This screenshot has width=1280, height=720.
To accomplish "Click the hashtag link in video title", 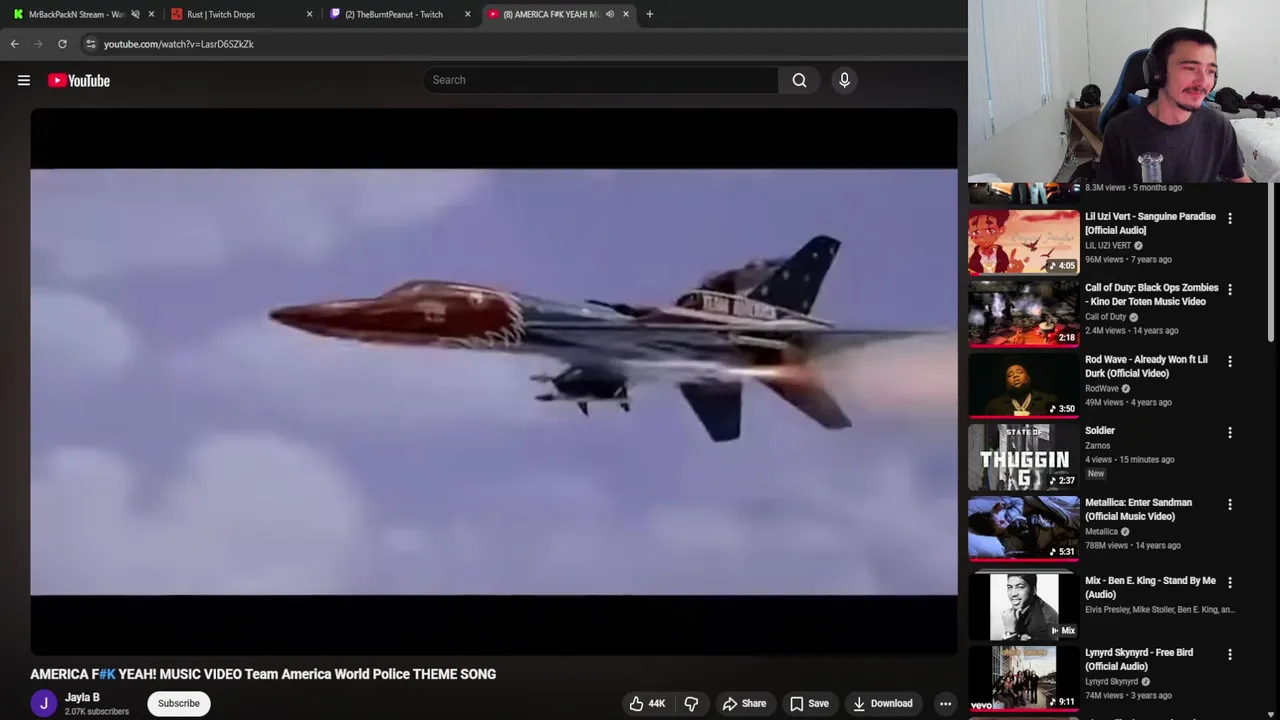I will point(108,674).
